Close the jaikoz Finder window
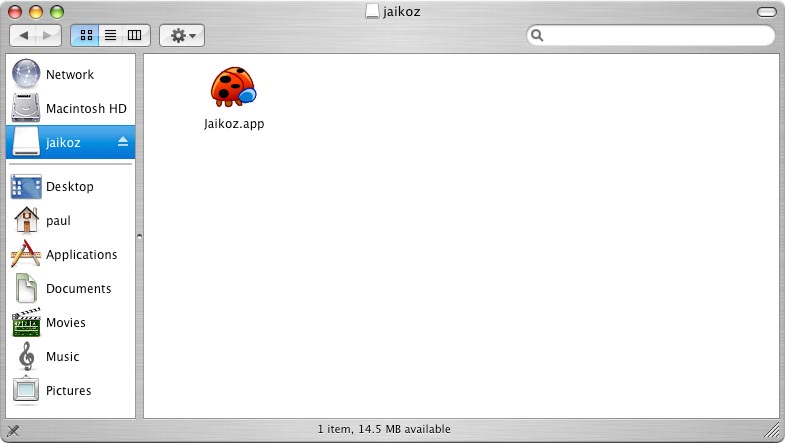785x443 pixels. (x=15, y=12)
